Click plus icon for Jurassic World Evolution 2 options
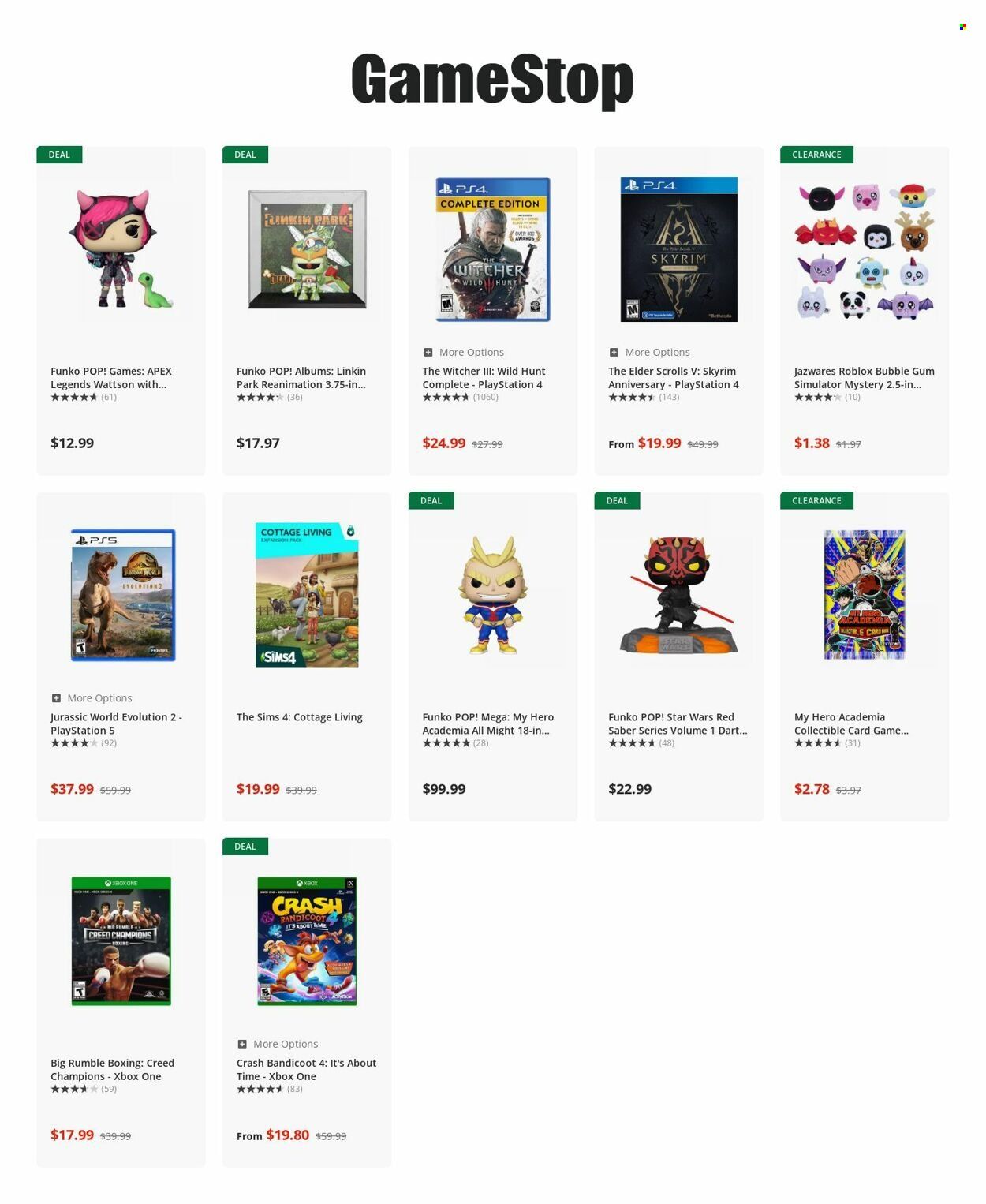Viewport: 986px width, 1204px height. coord(56,697)
